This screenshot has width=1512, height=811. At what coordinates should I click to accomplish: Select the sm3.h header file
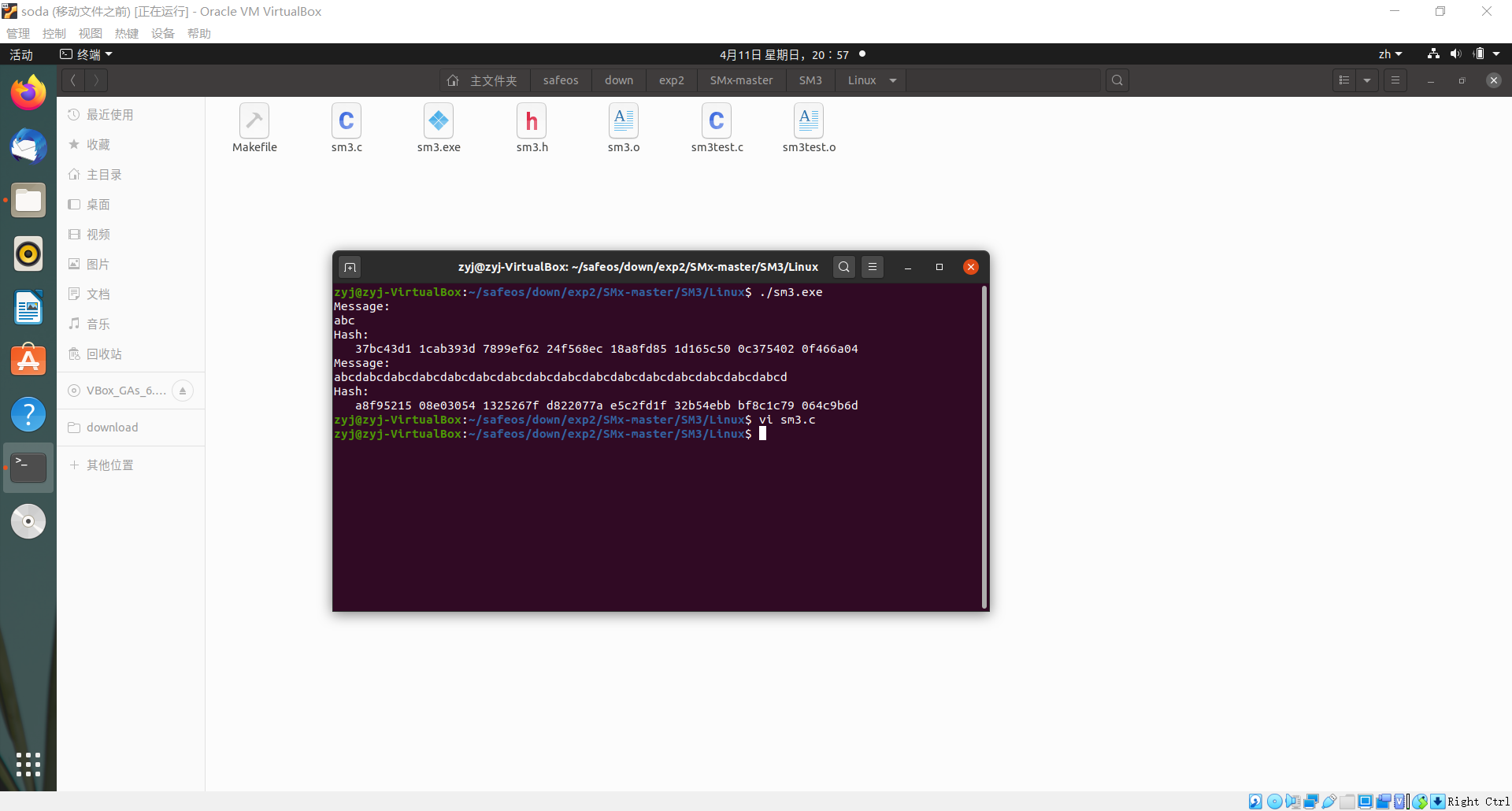click(x=532, y=128)
